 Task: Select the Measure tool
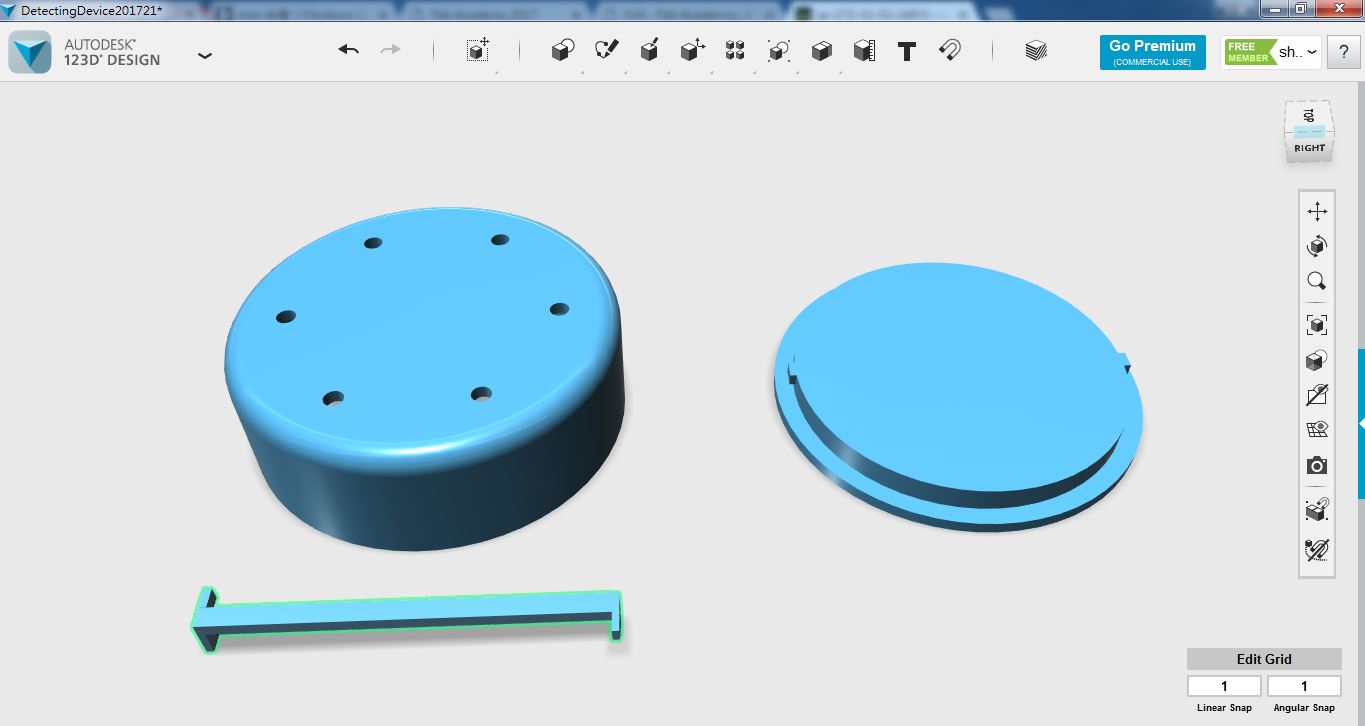[865, 50]
